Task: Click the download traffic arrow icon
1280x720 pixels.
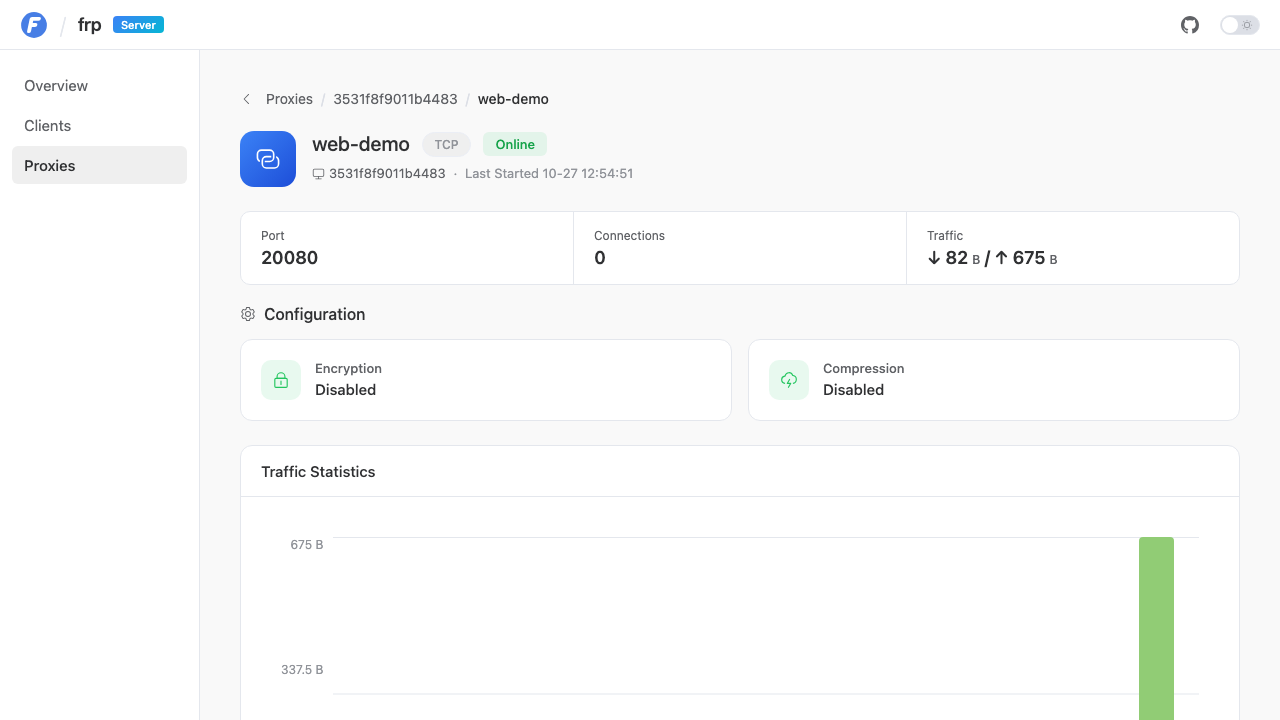Action: [x=934, y=258]
